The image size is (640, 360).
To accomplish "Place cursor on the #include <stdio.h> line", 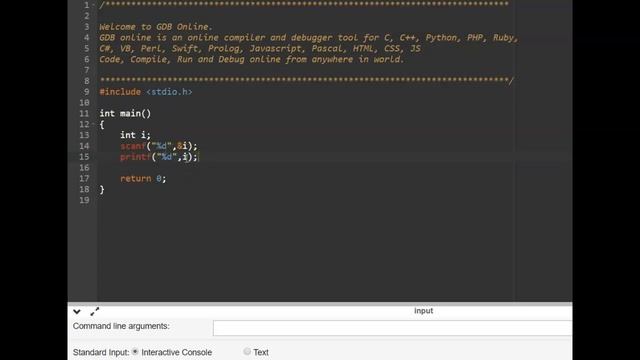I will (x=146, y=92).
